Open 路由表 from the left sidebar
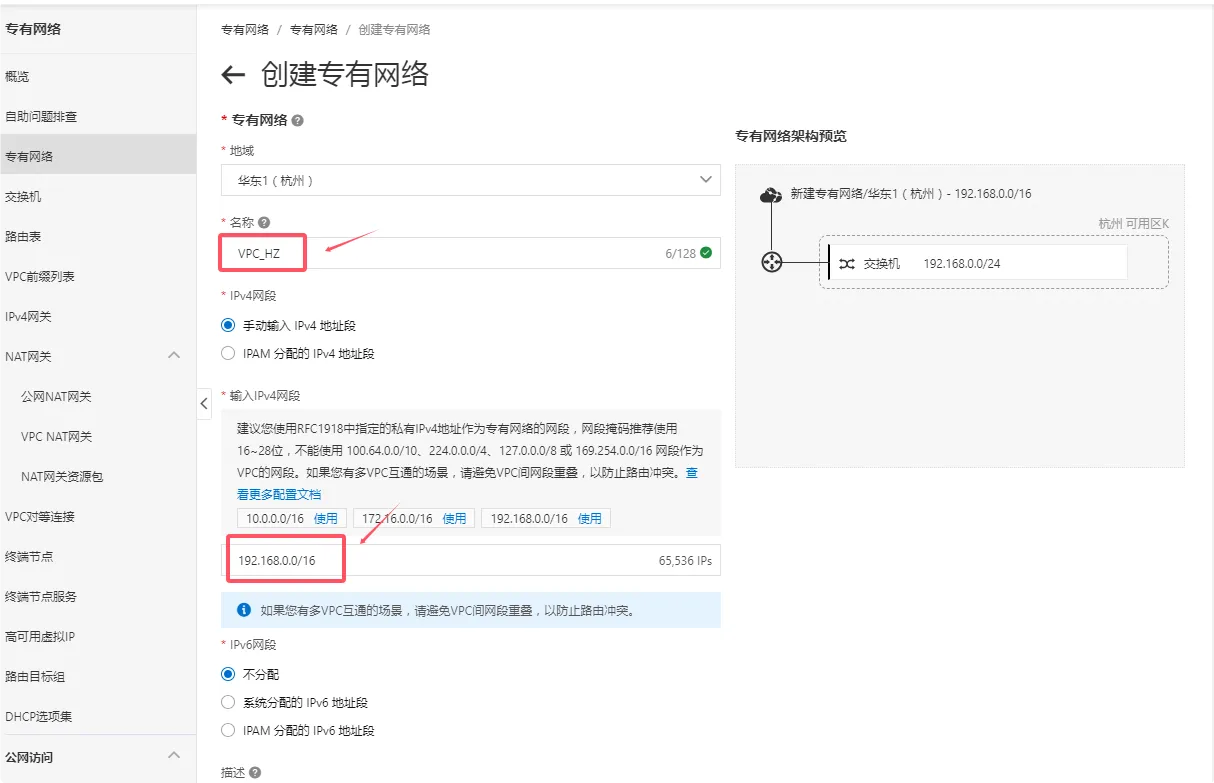The width and height of the screenshot is (1214, 783). pyautogui.click(x=28, y=236)
